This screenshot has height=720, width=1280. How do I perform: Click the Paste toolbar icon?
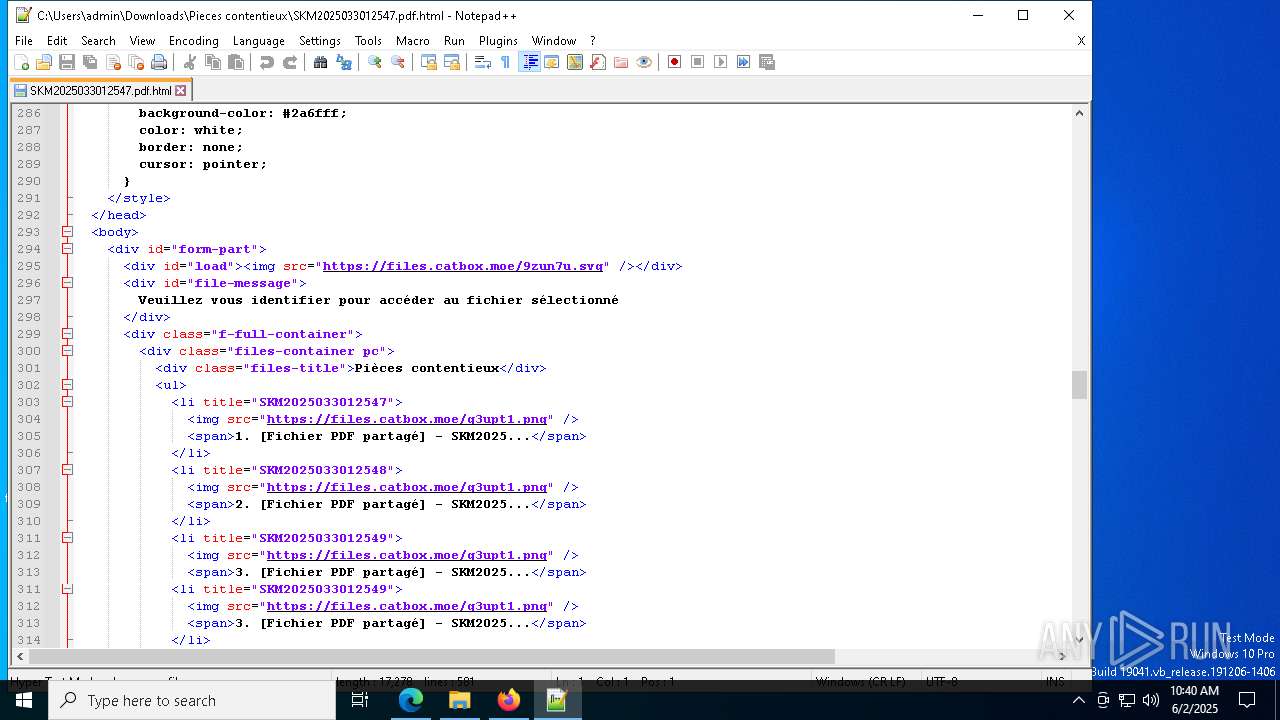click(236, 62)
